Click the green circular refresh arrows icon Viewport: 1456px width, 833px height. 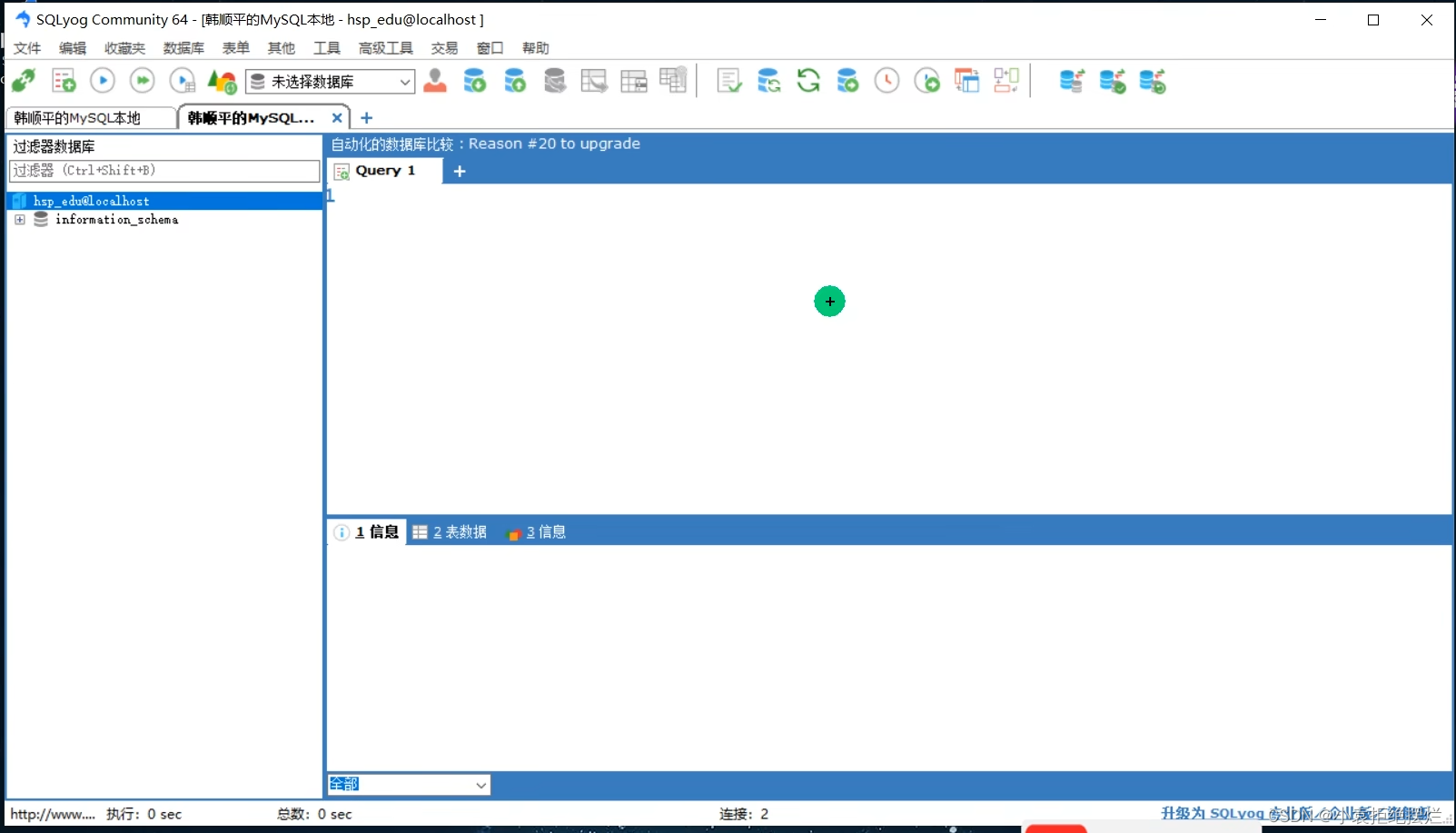808,81
